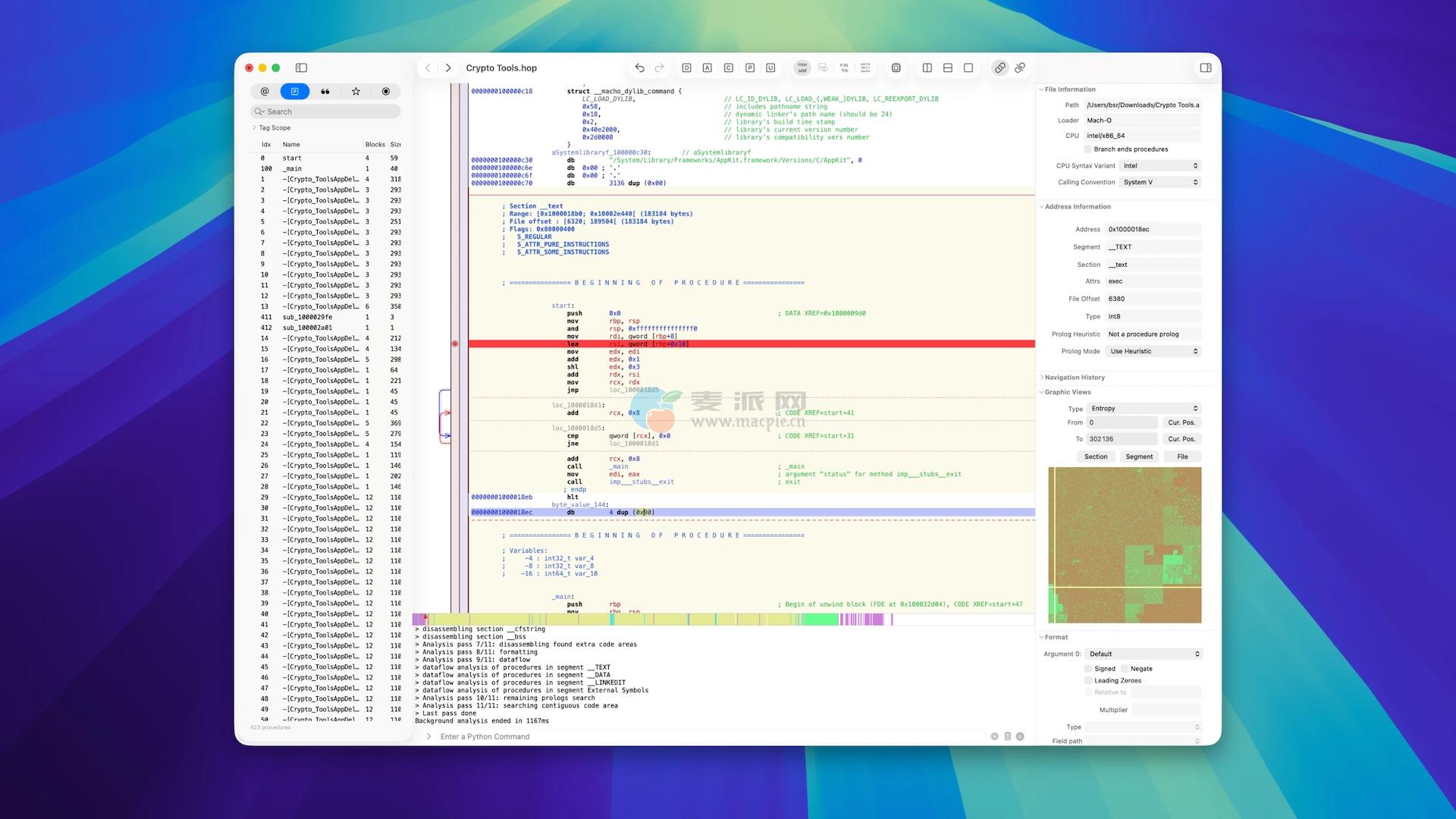Click the undo arrow in toolbar
This screenshot has height=819, width=1456.
click(x=639, y=68)
